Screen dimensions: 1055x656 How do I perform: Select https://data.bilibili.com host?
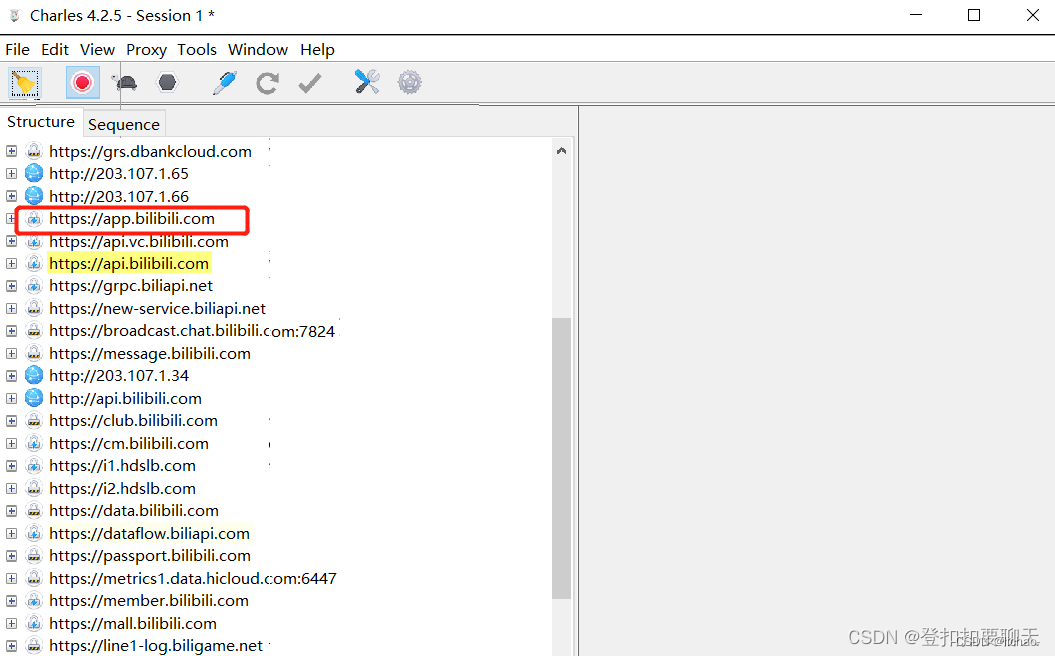(133, 511)
